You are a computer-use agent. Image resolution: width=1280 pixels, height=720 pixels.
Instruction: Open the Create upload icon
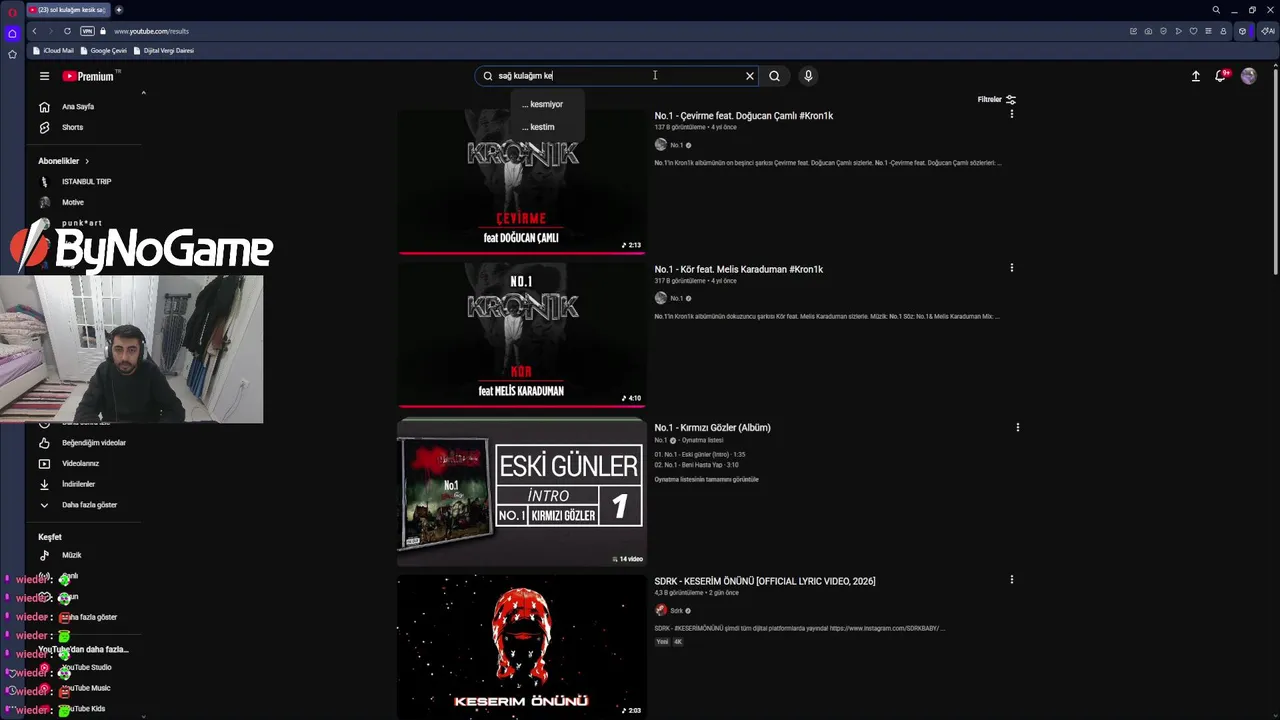point(1196,76)
